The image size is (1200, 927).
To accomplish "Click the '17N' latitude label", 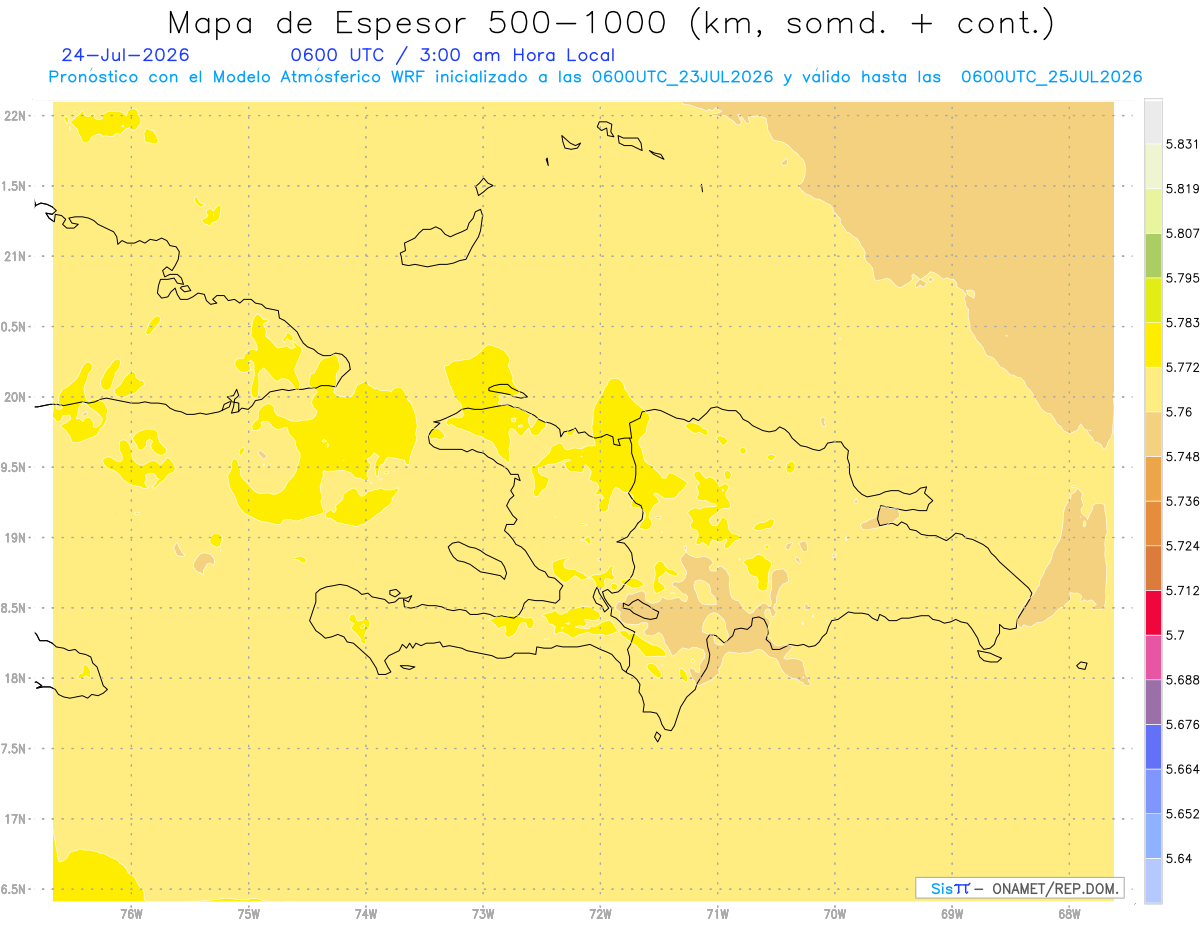I will point(17,819).
